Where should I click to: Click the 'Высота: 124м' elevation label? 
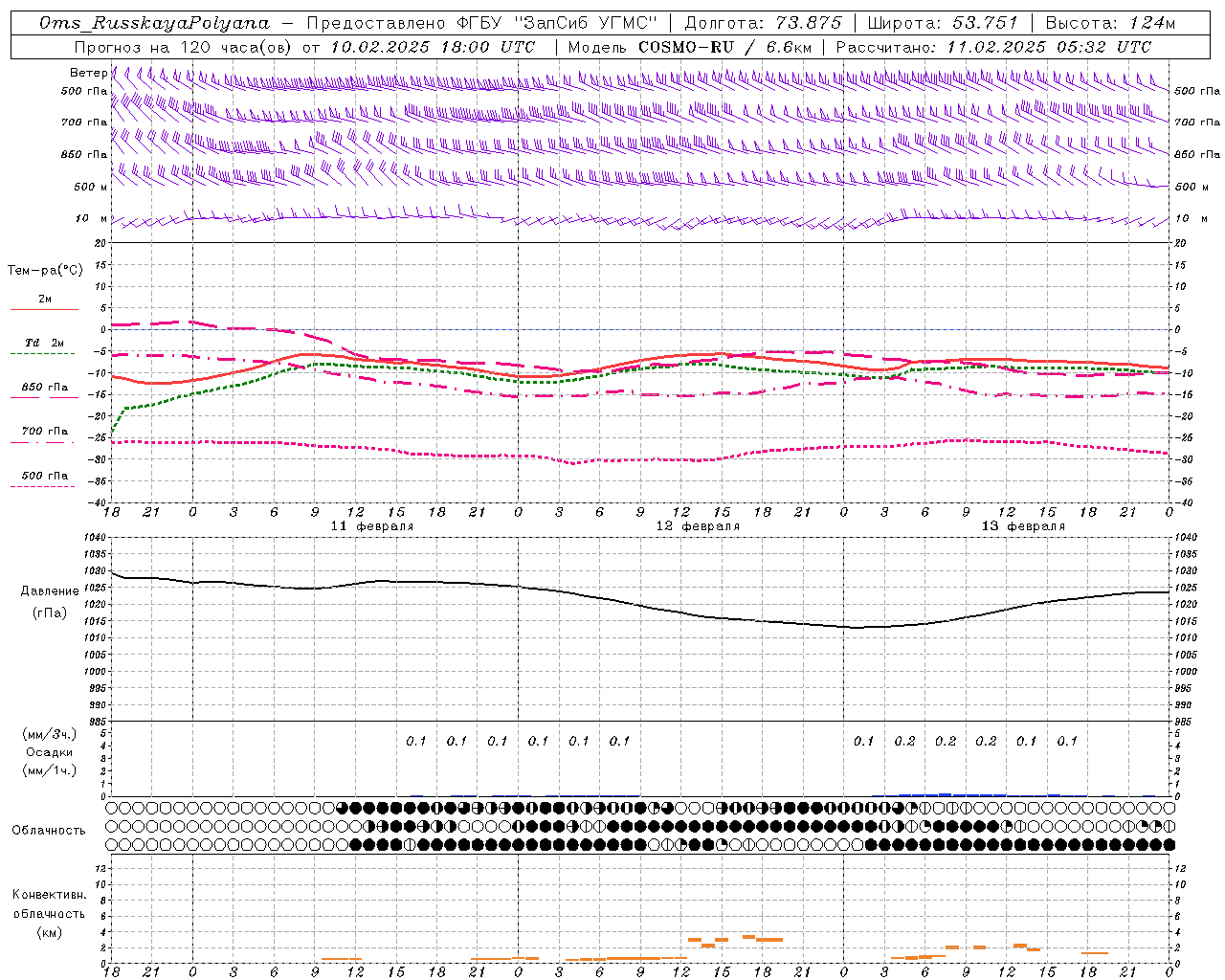[x=1110, y=23]
